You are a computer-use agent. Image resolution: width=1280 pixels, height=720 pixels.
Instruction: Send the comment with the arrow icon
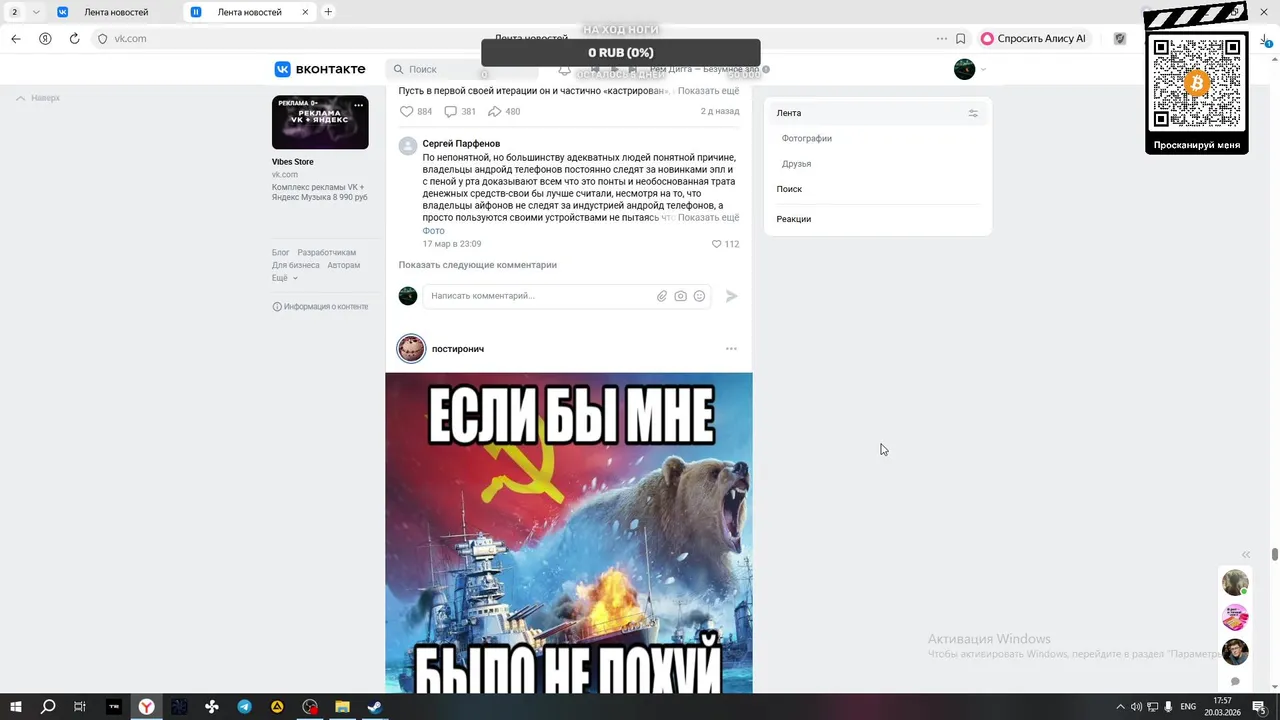(x=732, y=296)
